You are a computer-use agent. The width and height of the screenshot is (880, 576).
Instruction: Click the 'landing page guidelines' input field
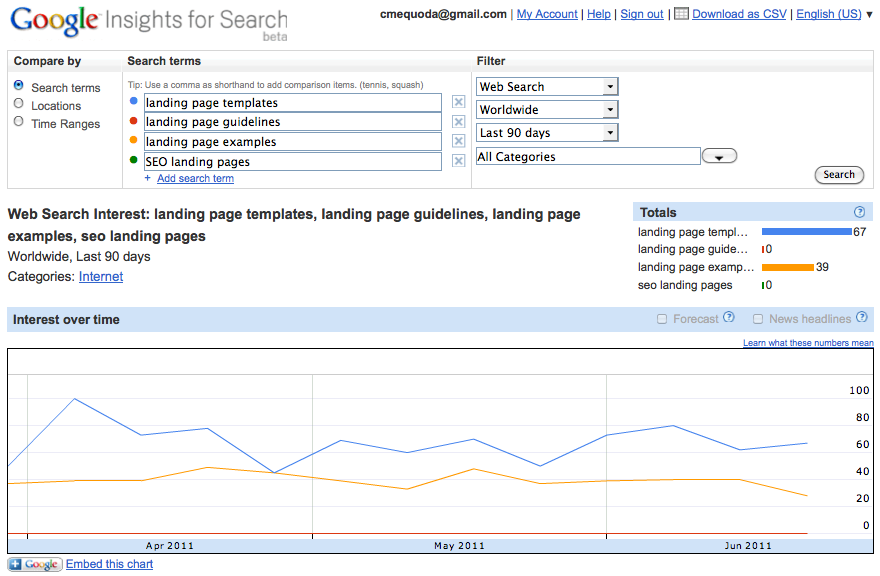292,122
